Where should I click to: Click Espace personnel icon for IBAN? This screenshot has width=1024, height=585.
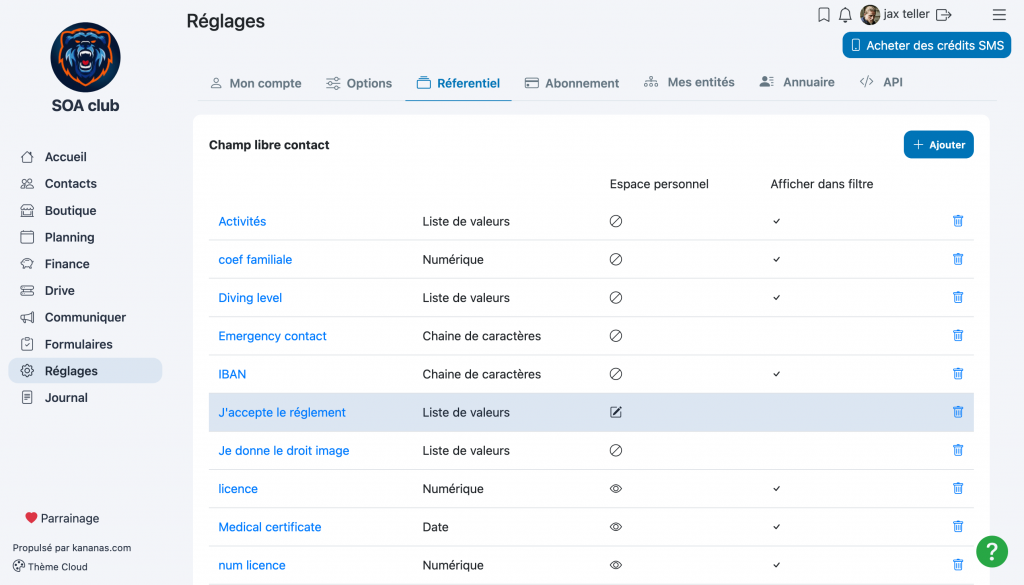(x=616, y=374)
